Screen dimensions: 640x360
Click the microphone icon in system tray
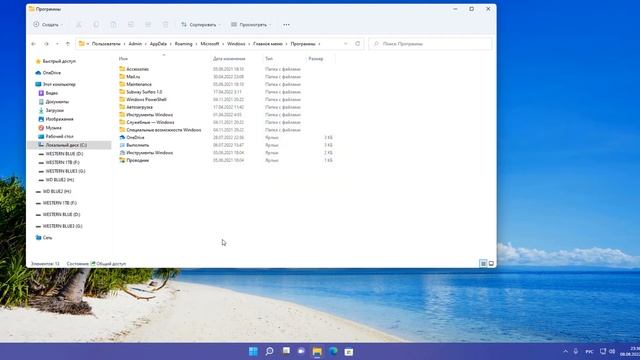point(576,351)
